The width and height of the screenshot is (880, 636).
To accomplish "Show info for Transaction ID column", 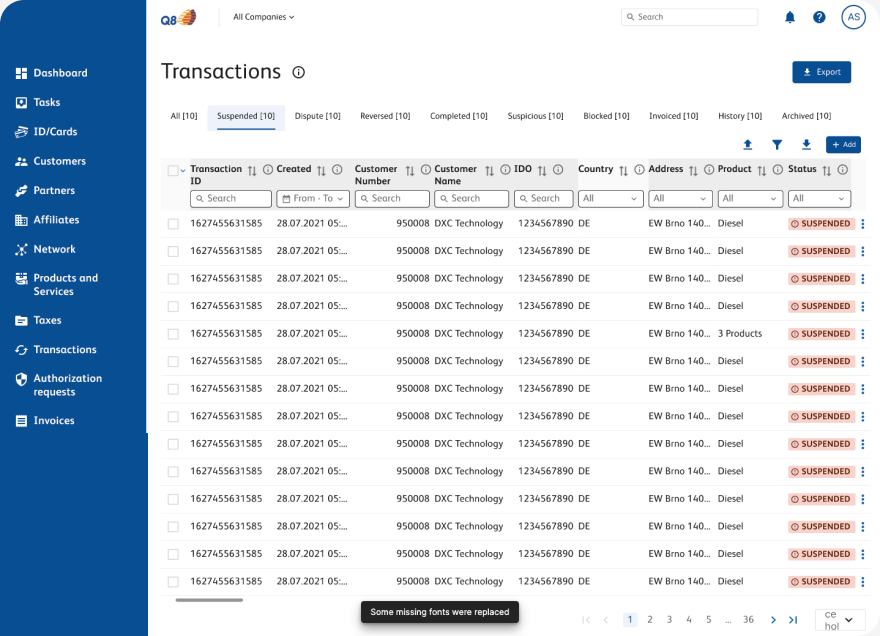I will tap(268, 170).
